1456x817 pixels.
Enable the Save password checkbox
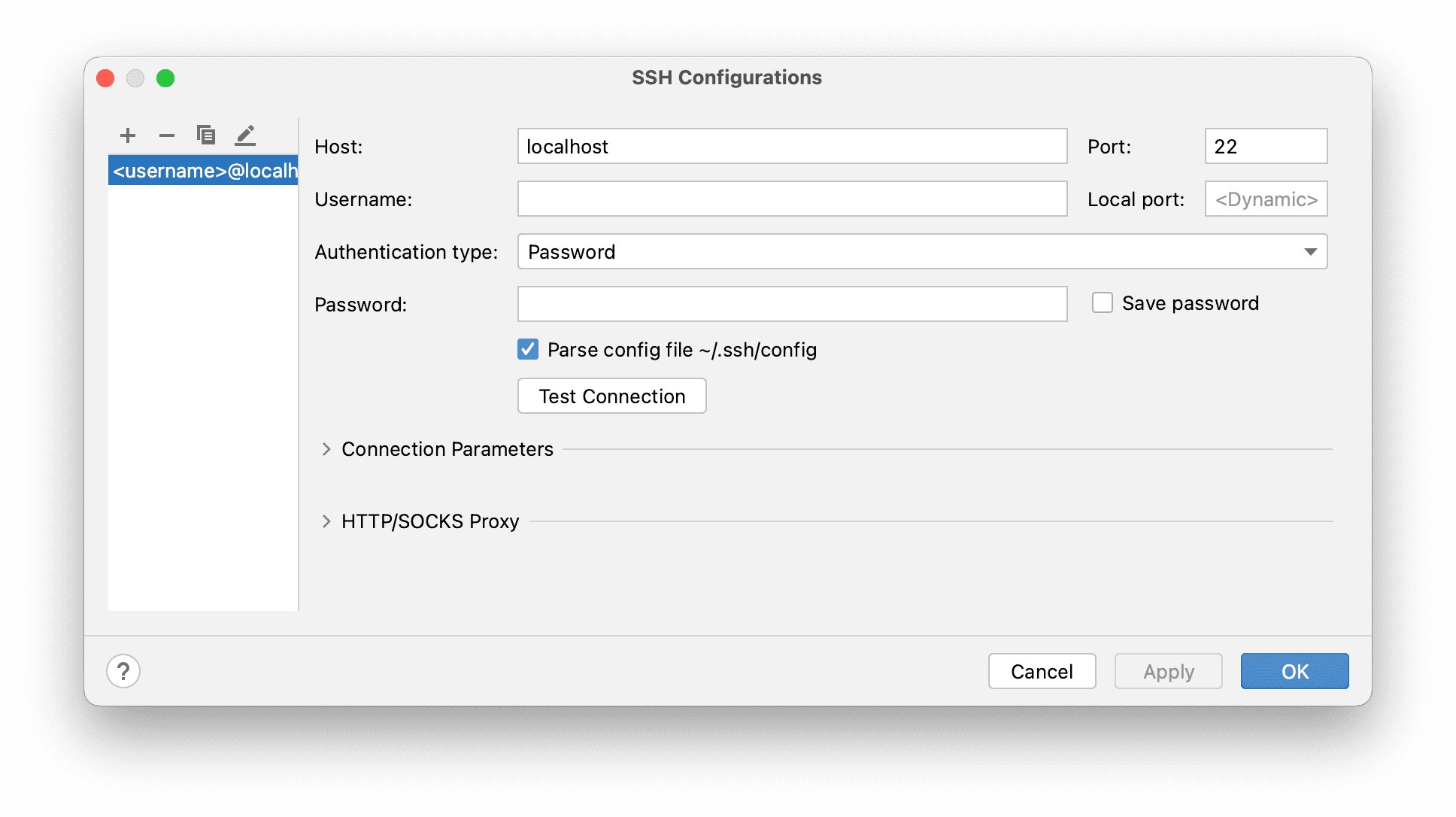[x=1103, y=303]
